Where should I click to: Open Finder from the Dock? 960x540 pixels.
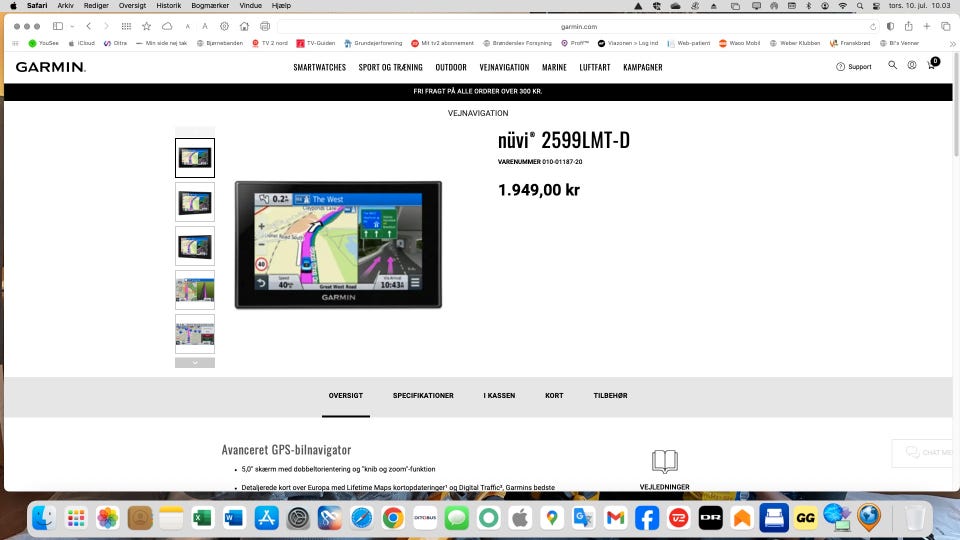click(43, 519)
